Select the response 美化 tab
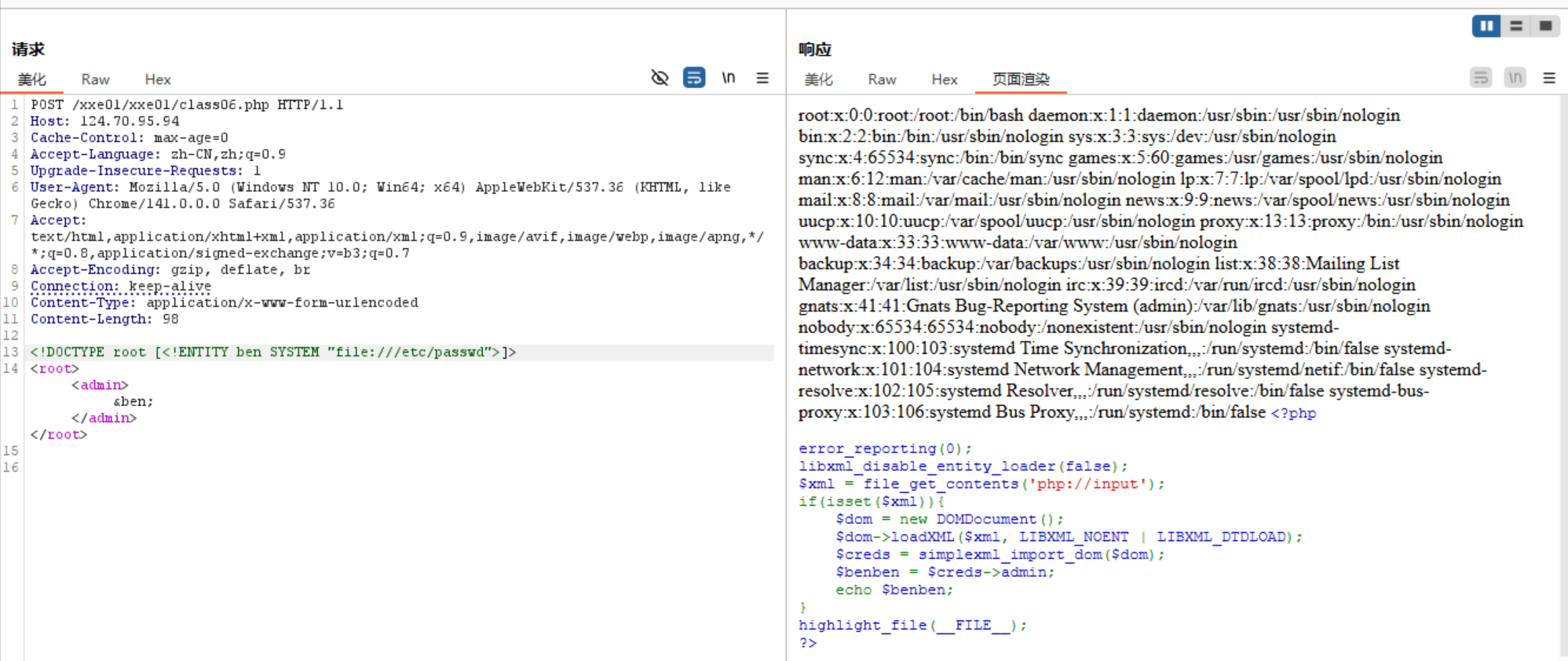This screenshot has height=661, width=1568. click(818, 79)
